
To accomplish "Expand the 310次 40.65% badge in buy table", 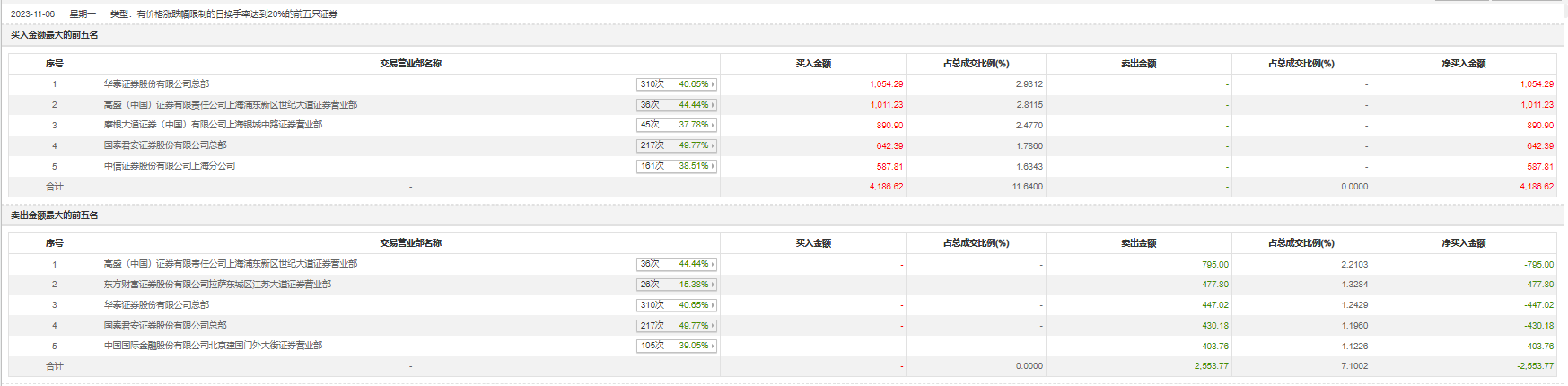I will click(x=677, y=84).
